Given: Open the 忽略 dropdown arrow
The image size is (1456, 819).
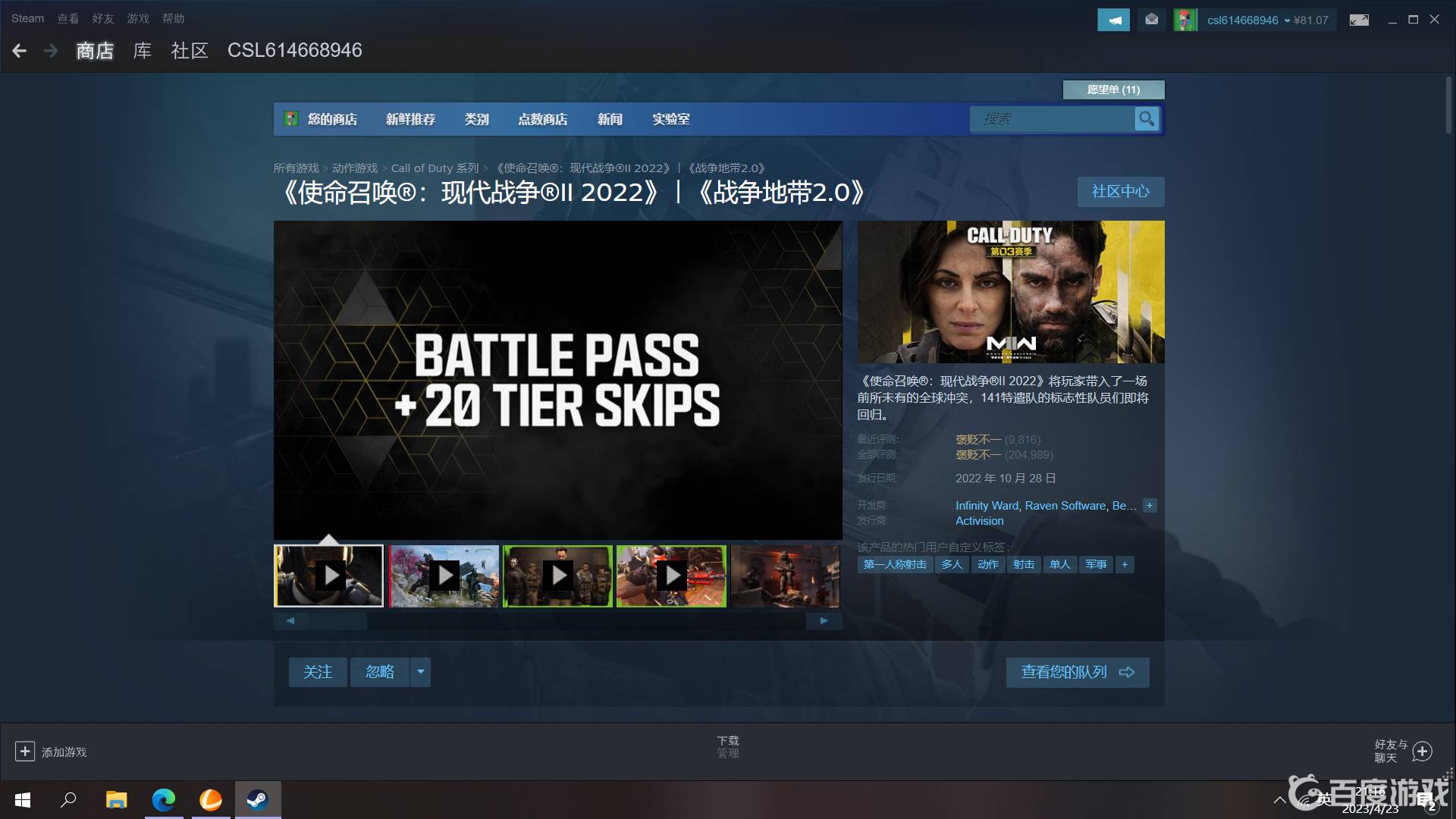Looking at the screenshot, I should click(x=421, y=672).
